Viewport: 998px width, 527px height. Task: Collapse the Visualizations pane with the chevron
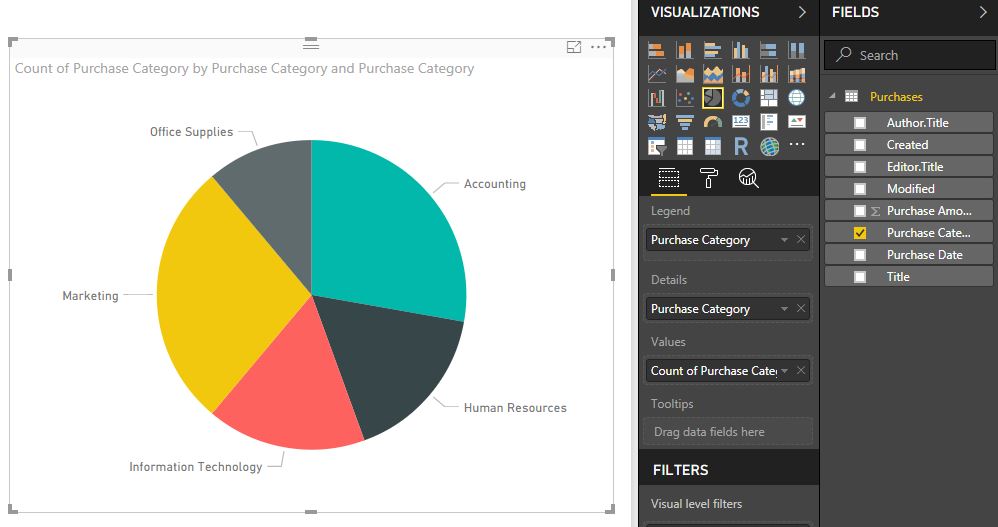pos(802,13)
